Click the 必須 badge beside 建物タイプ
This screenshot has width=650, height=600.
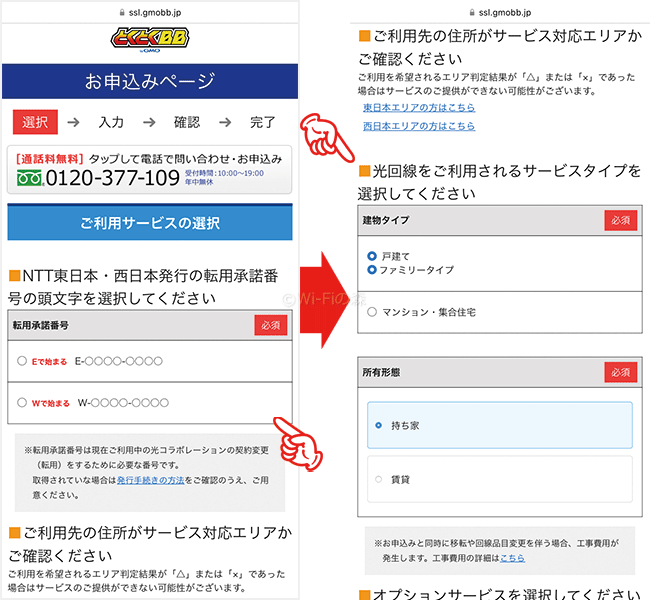pos(621,220)
